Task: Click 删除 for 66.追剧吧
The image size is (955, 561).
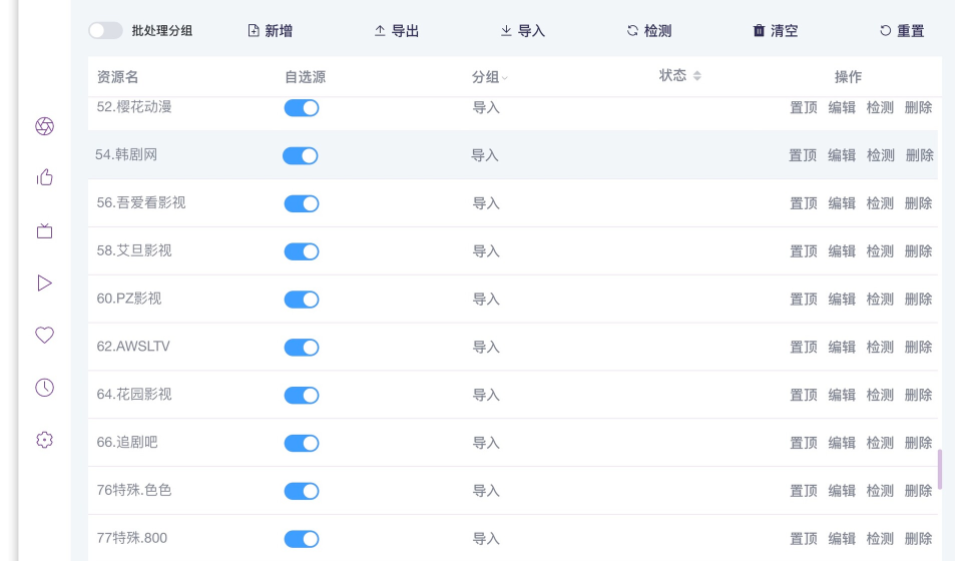Action: click(x=918, y=443)
